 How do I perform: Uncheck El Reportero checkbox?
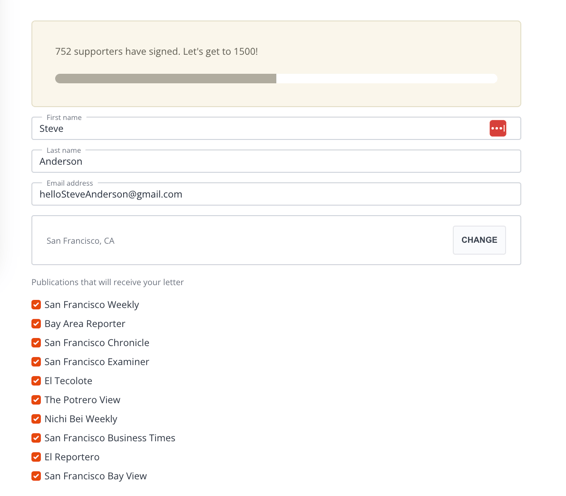point(36,457)
